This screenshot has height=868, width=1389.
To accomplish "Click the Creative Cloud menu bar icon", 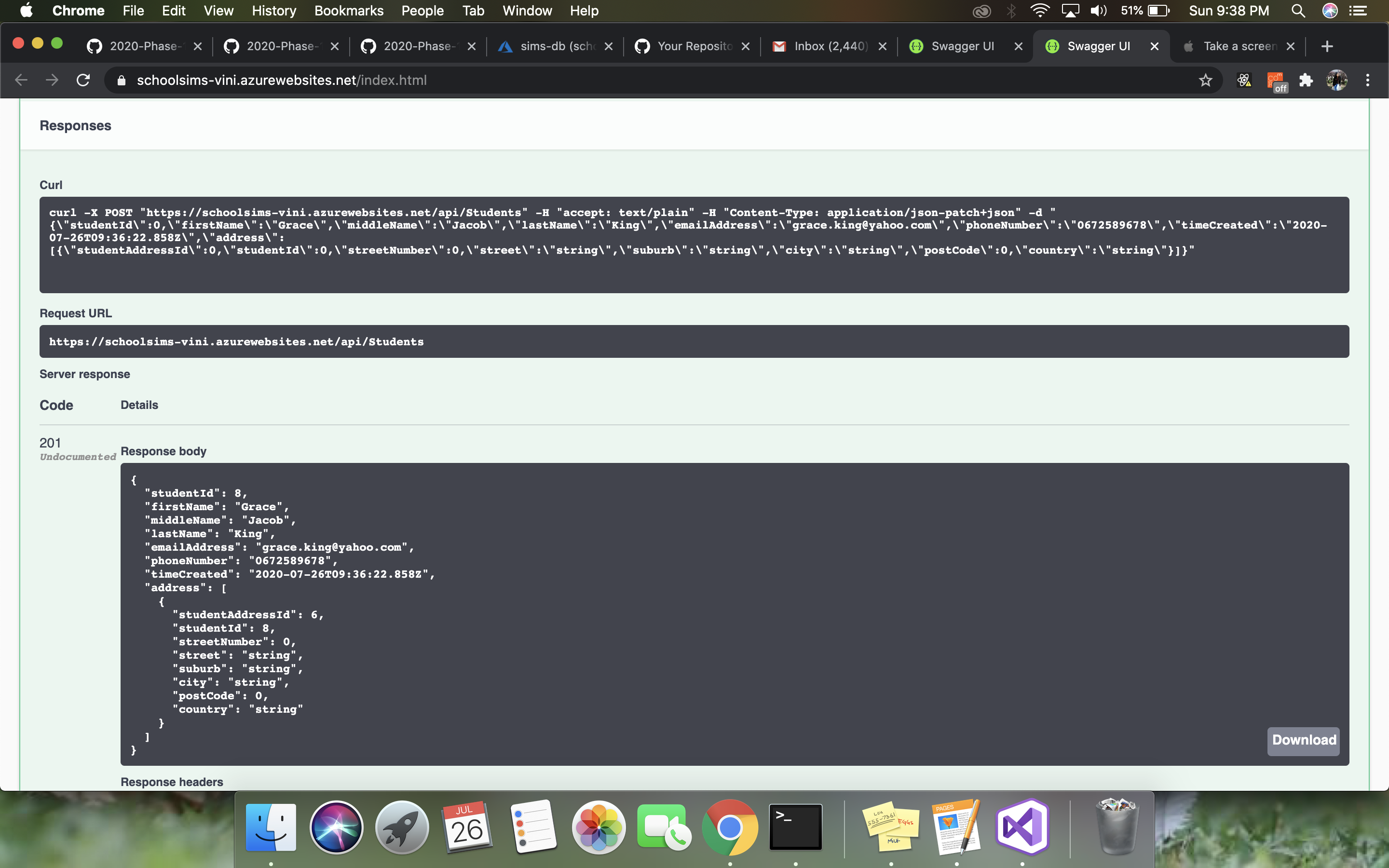I will pyautogui.click(x=981, y=10).
